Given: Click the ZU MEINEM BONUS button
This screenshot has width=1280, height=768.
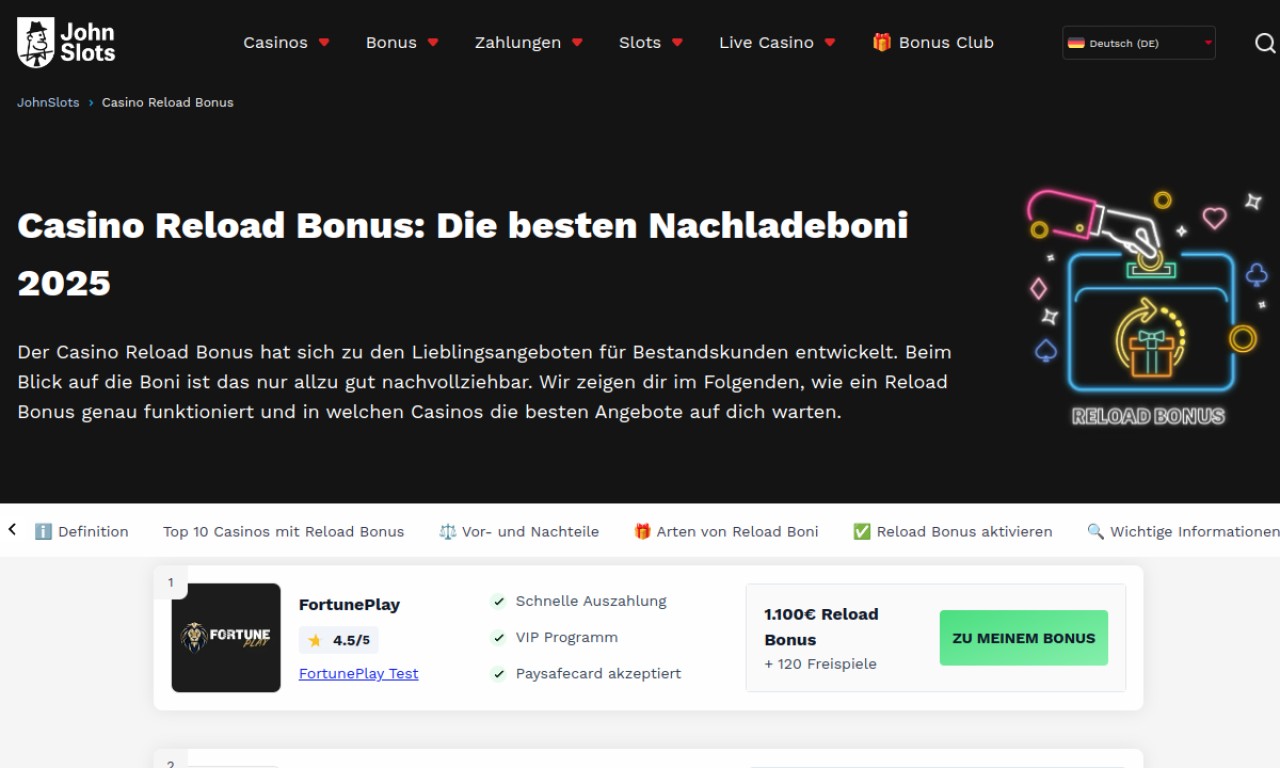Looking at the screenshot, I should pos(1024,638).
